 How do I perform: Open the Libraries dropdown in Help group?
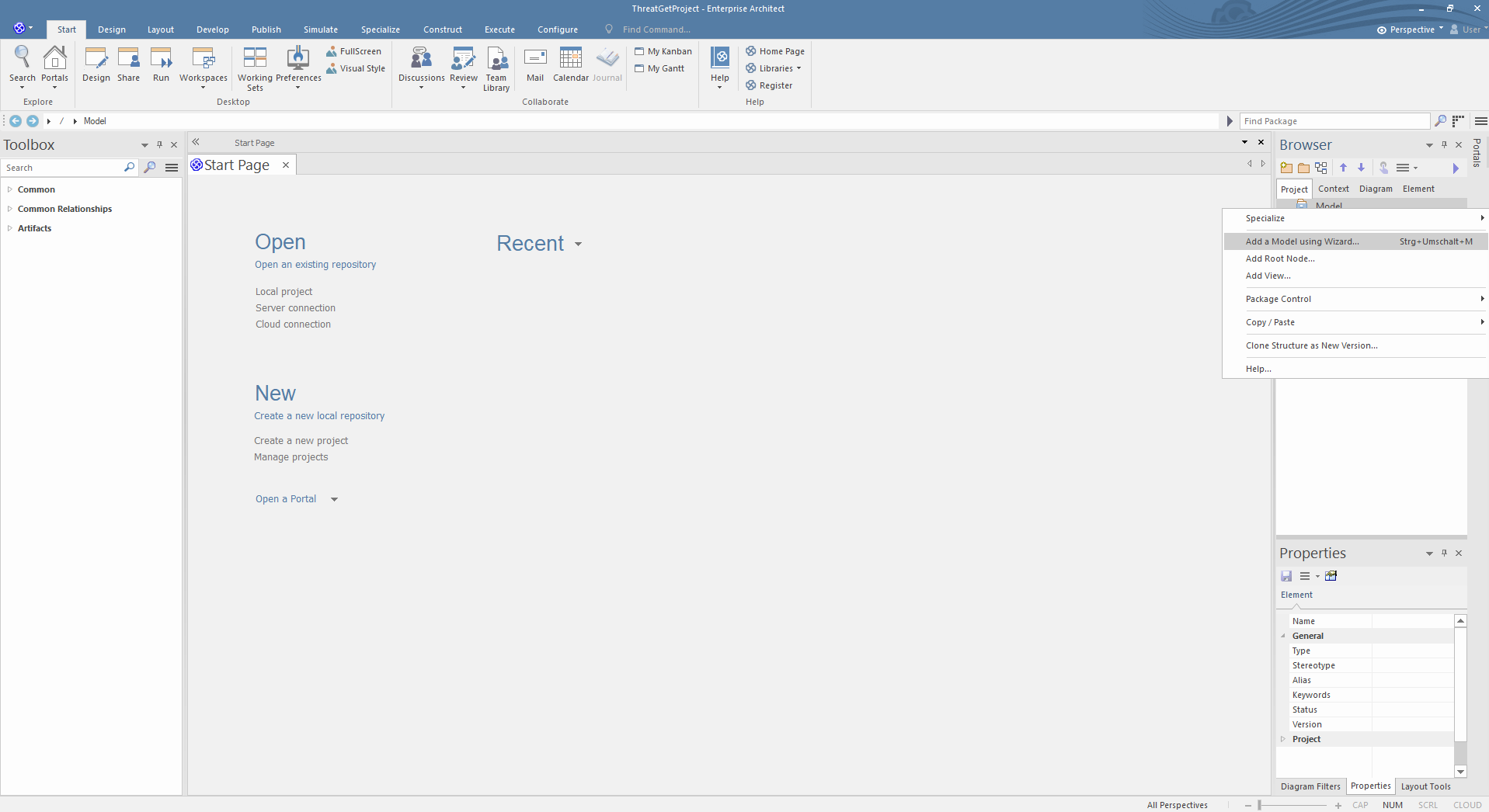tap(774, 68)
